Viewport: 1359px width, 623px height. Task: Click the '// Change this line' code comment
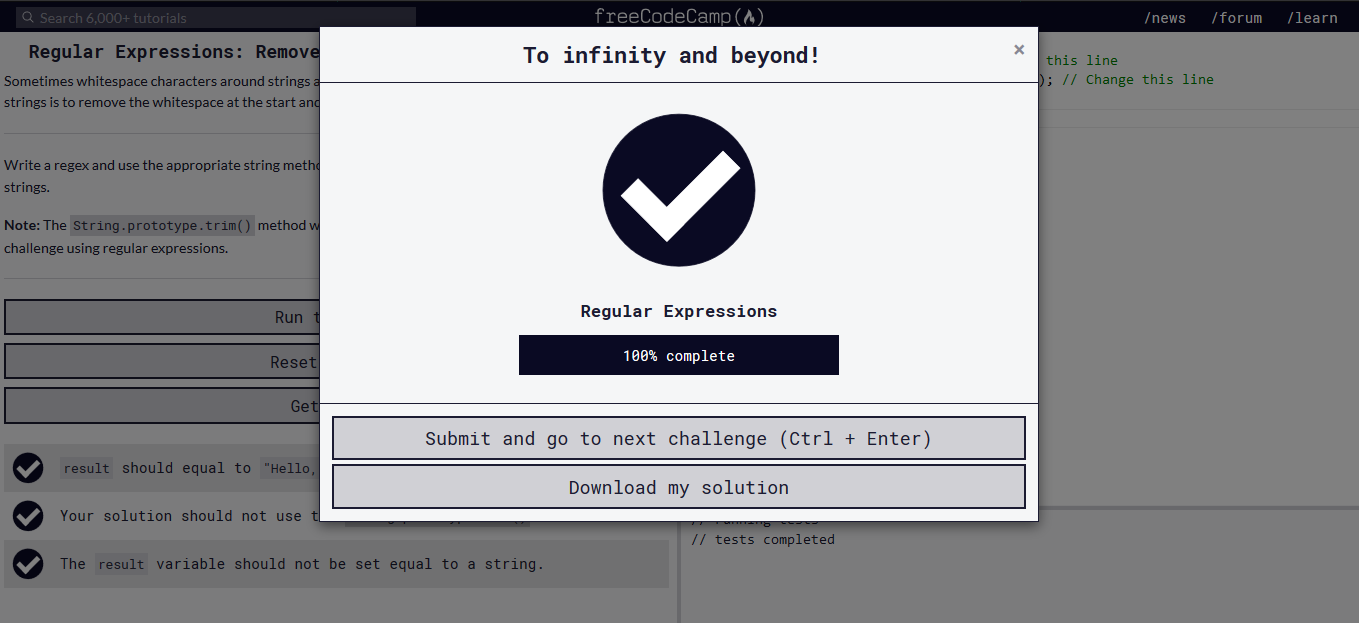pyautogui.click(x=1137, y=79)
